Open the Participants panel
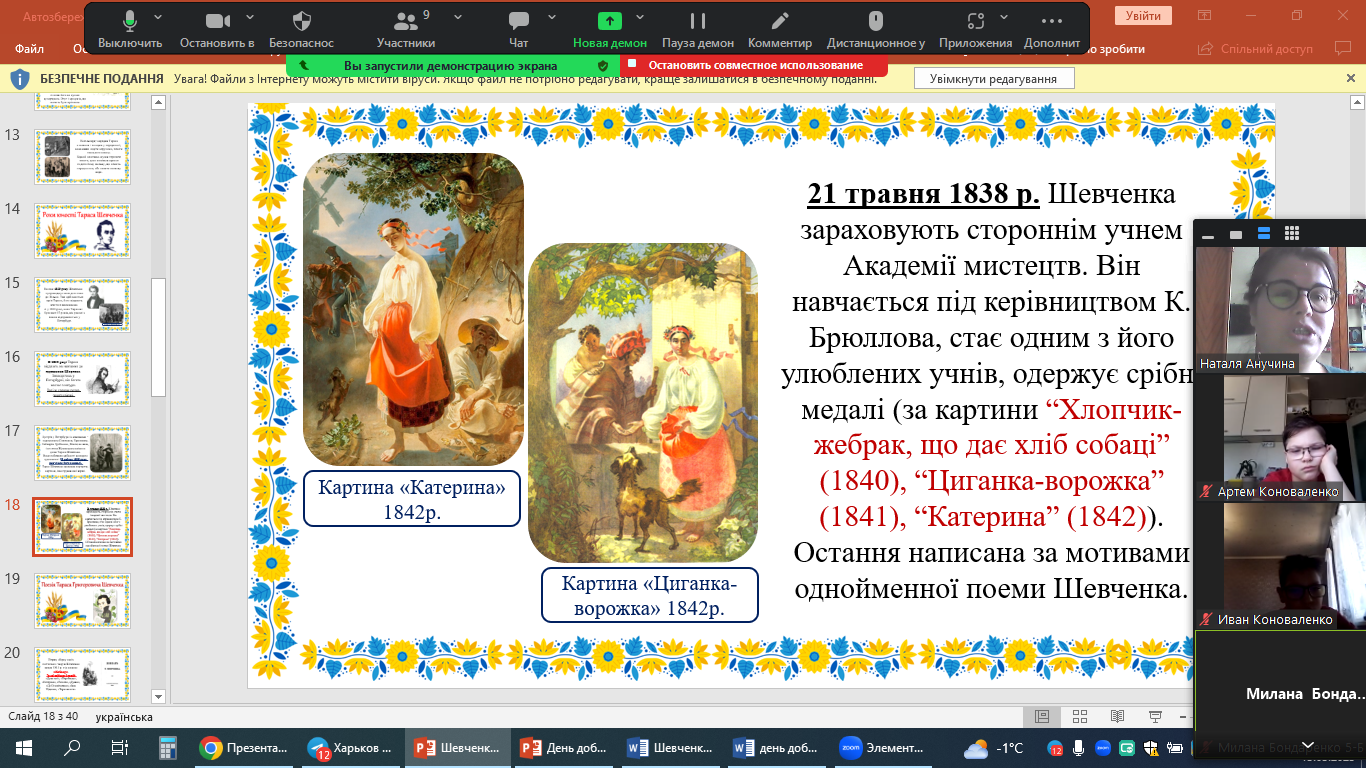The height and width of the screenshot is (768, 1366). (x=406, y=29)
